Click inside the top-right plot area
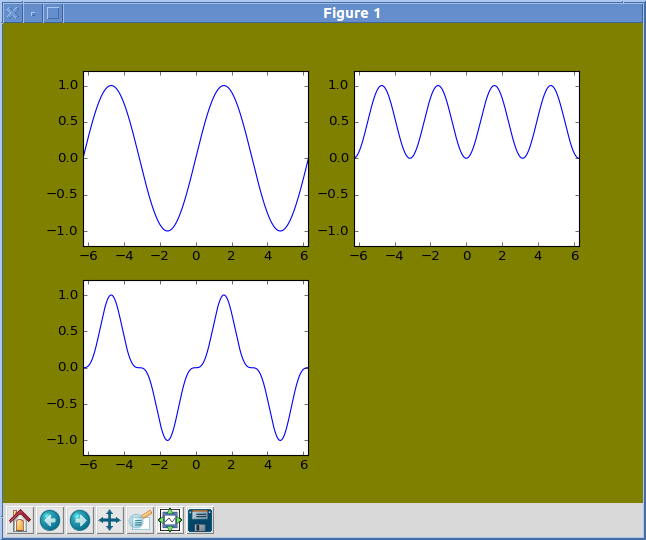The height and width of the screenshot is (540, 646). (x=467, y=200)
